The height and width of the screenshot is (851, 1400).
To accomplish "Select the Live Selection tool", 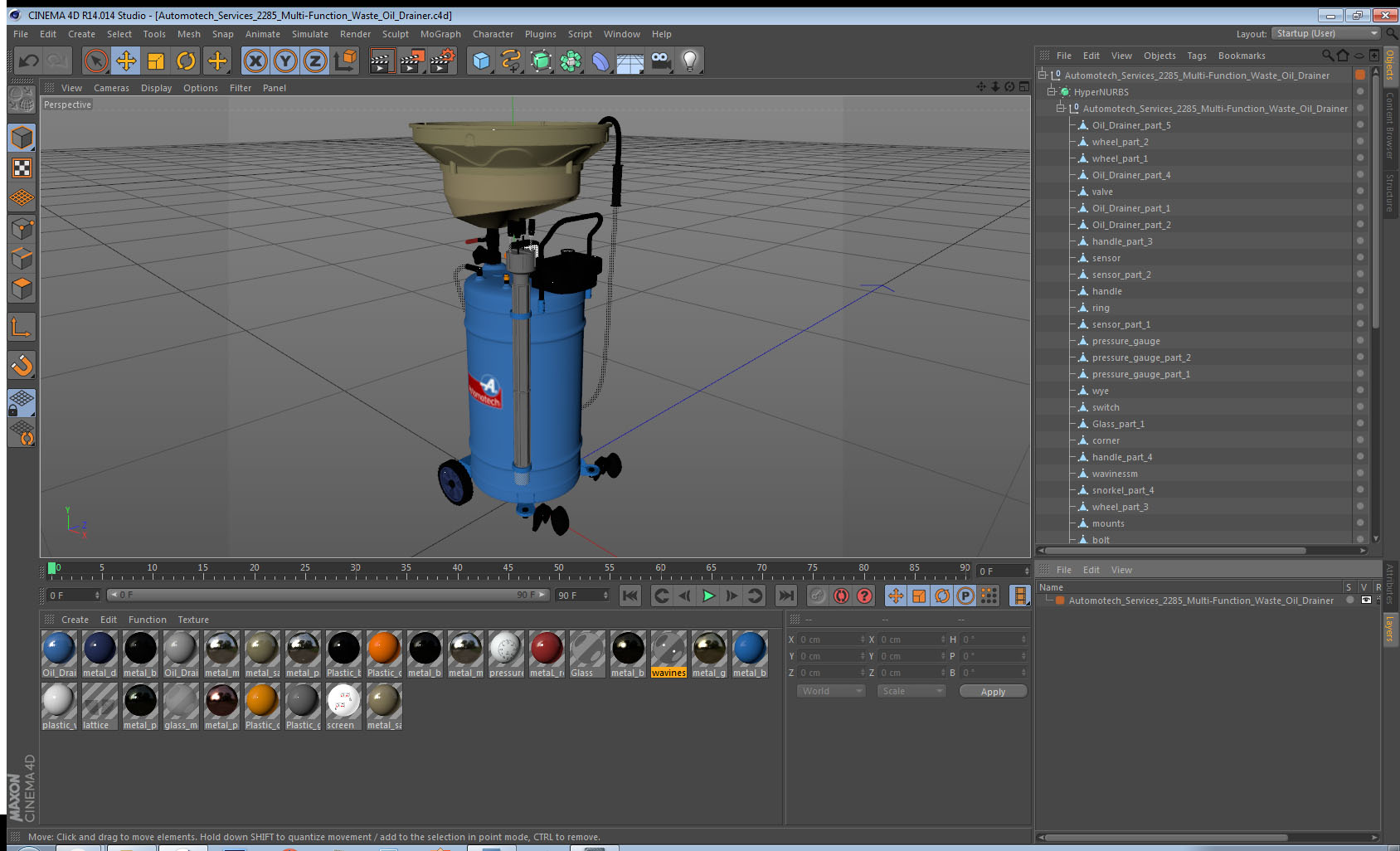I will [x=96, y=61].
